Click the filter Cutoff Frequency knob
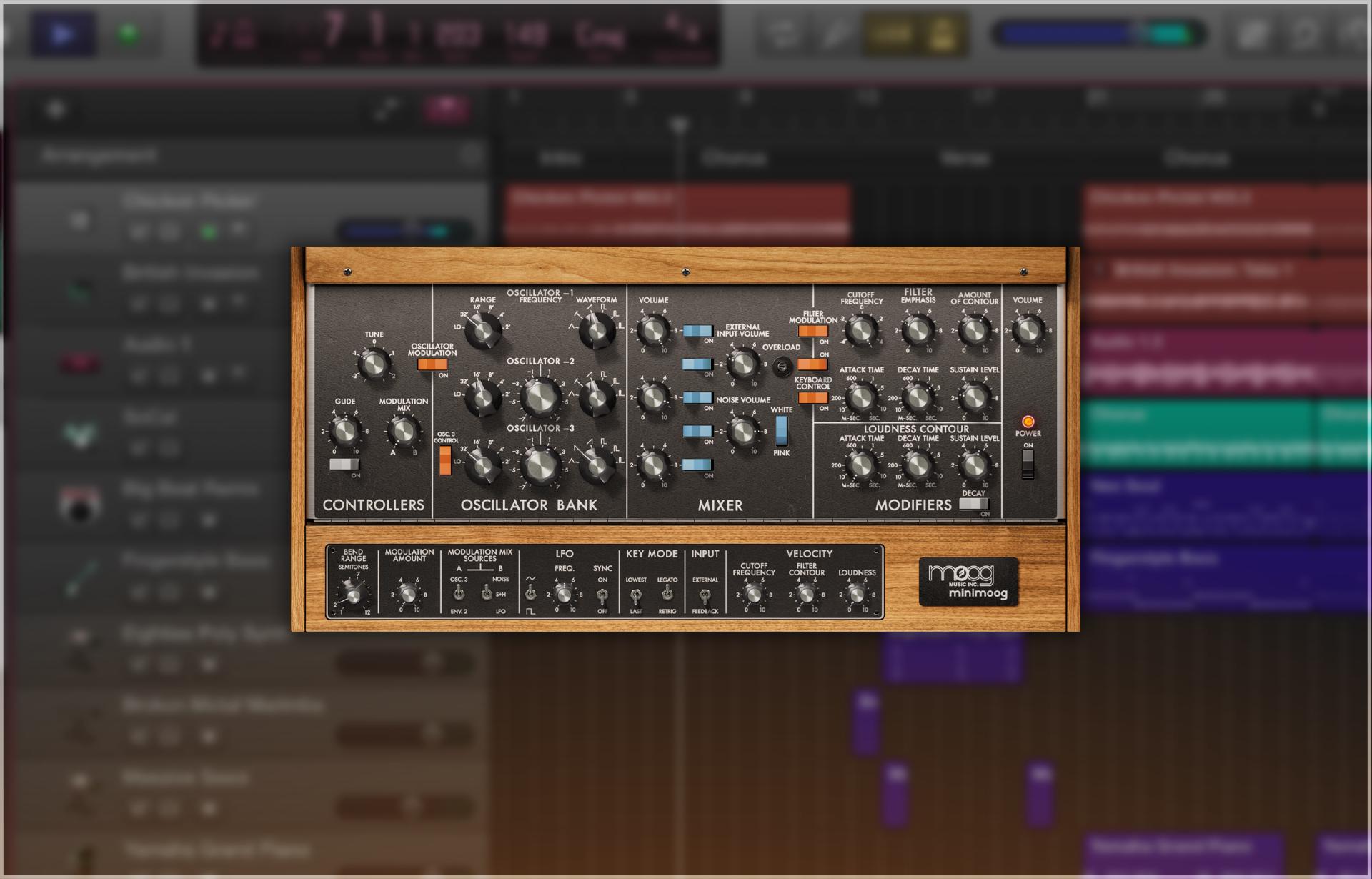The height and width of the screenshot is (879, 1372). (x=861, y=329)
